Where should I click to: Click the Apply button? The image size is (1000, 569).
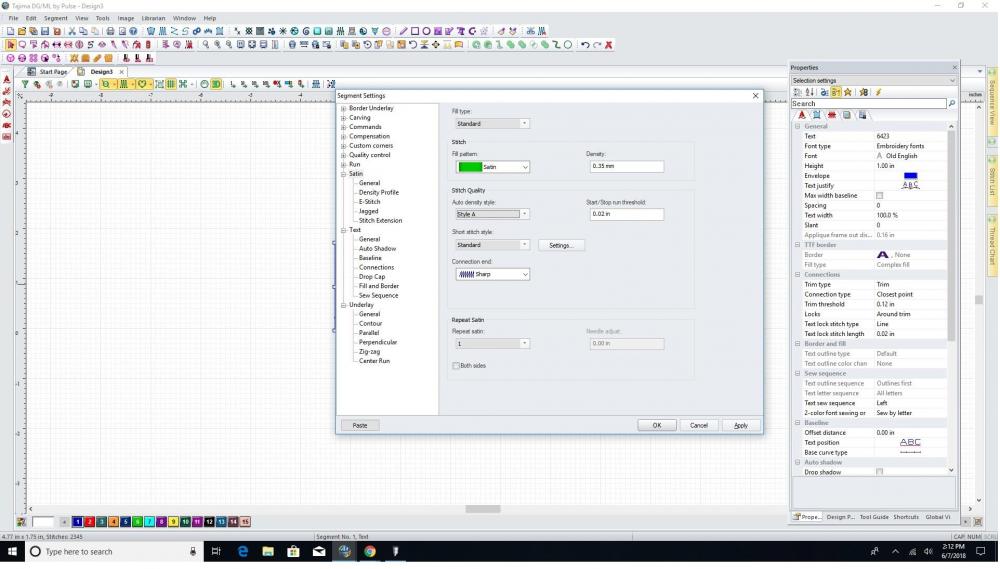click(741, 425)
